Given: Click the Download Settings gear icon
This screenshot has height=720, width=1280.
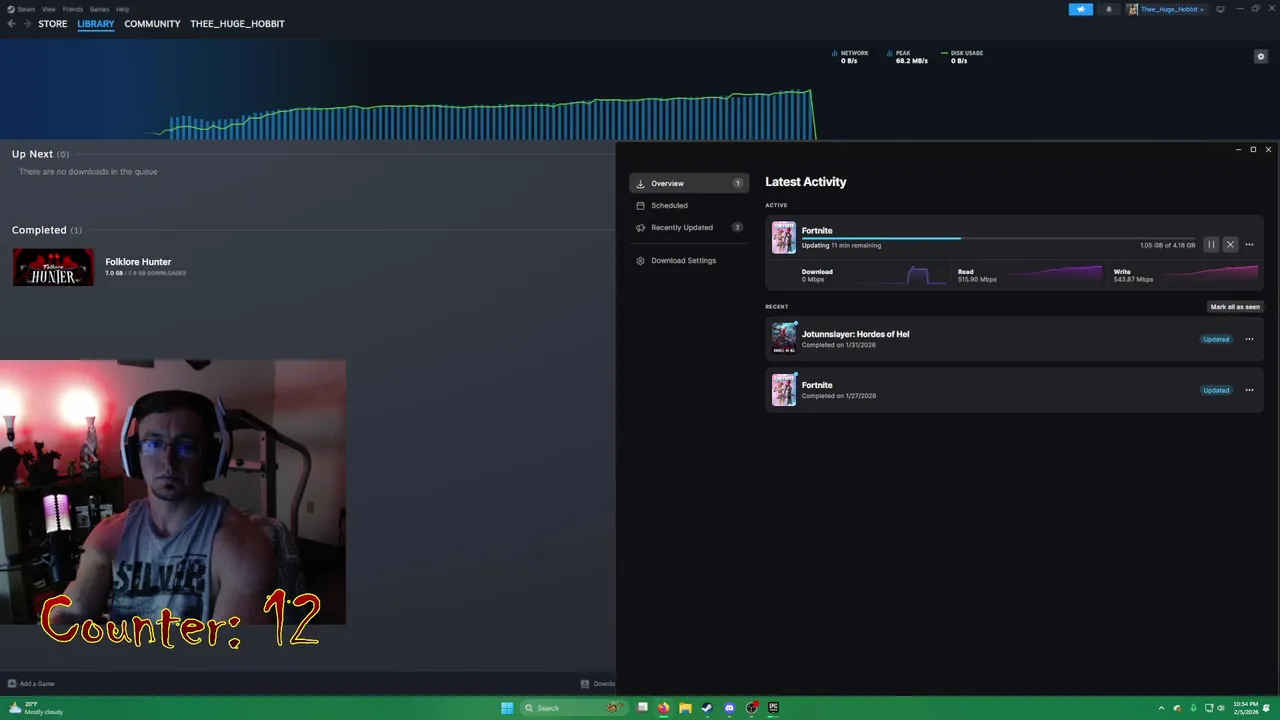Looking at the screenshot, I should pos(640,261).
